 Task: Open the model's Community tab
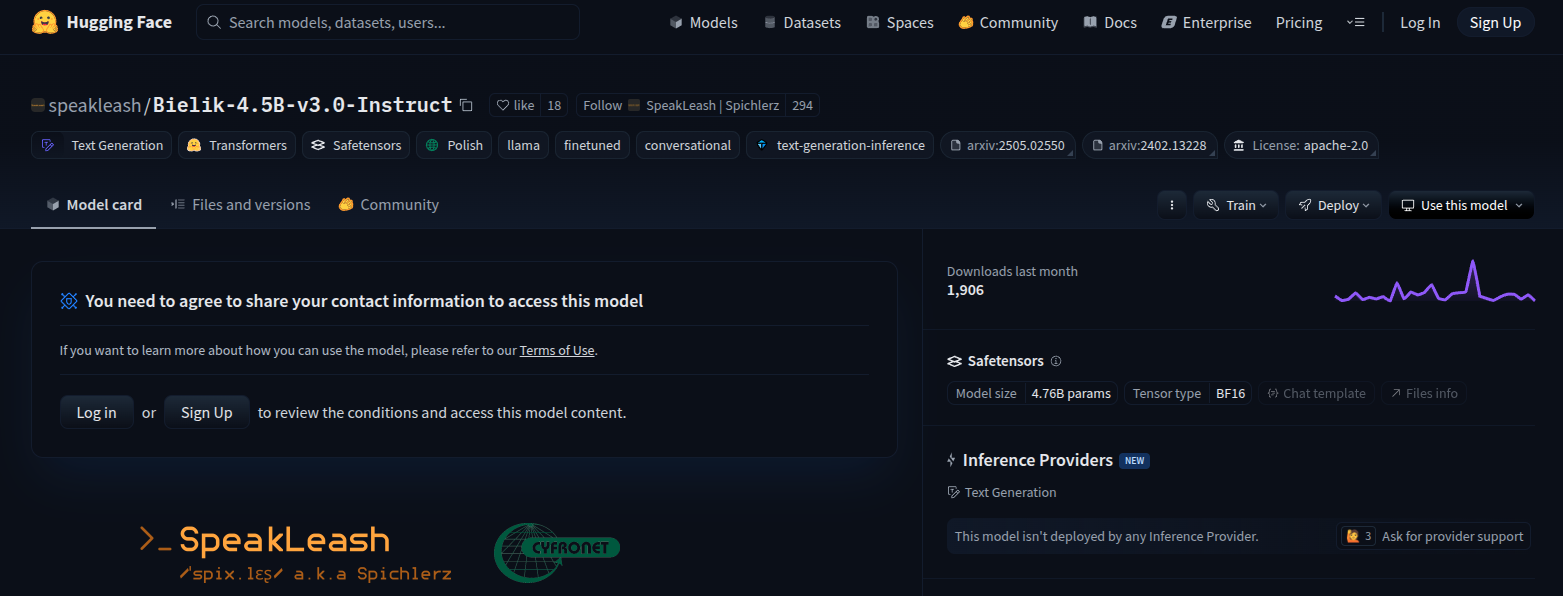pos(388,205)
